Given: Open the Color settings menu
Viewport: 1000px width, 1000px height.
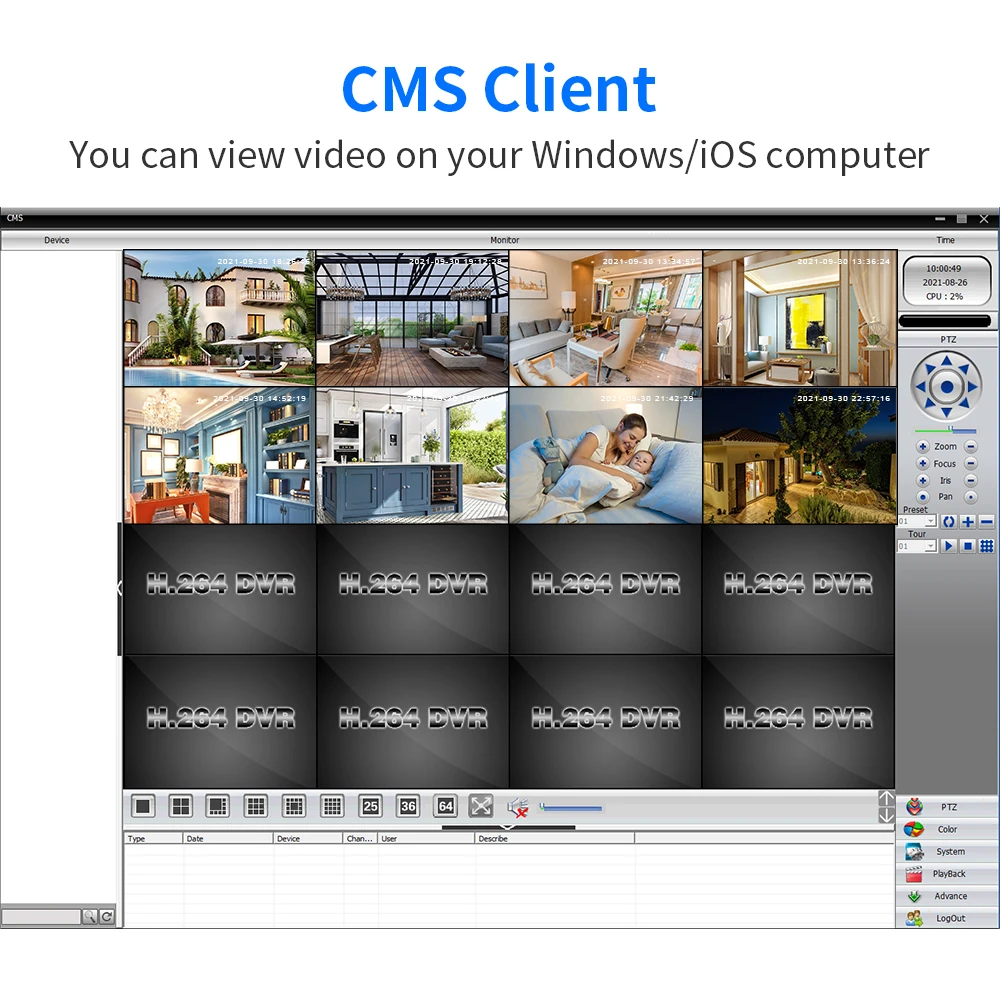Looking at the screenshot, I should (x=948, y=829).
